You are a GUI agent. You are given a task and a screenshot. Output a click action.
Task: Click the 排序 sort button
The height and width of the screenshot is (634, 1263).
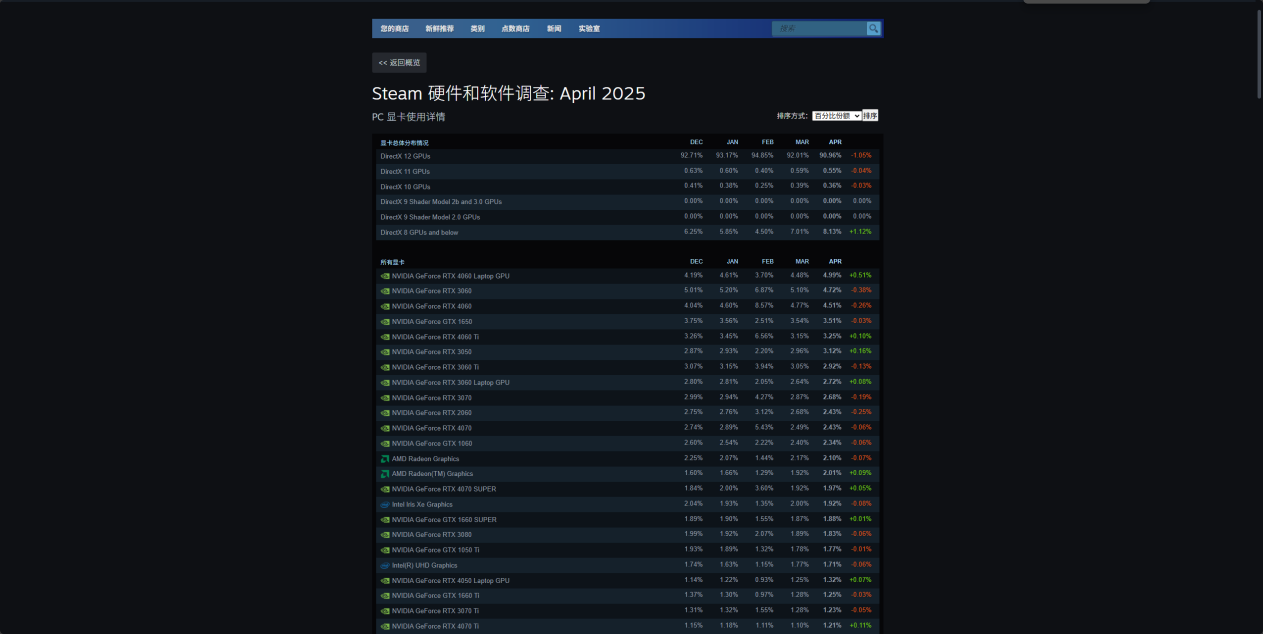(x=870, y=116)
